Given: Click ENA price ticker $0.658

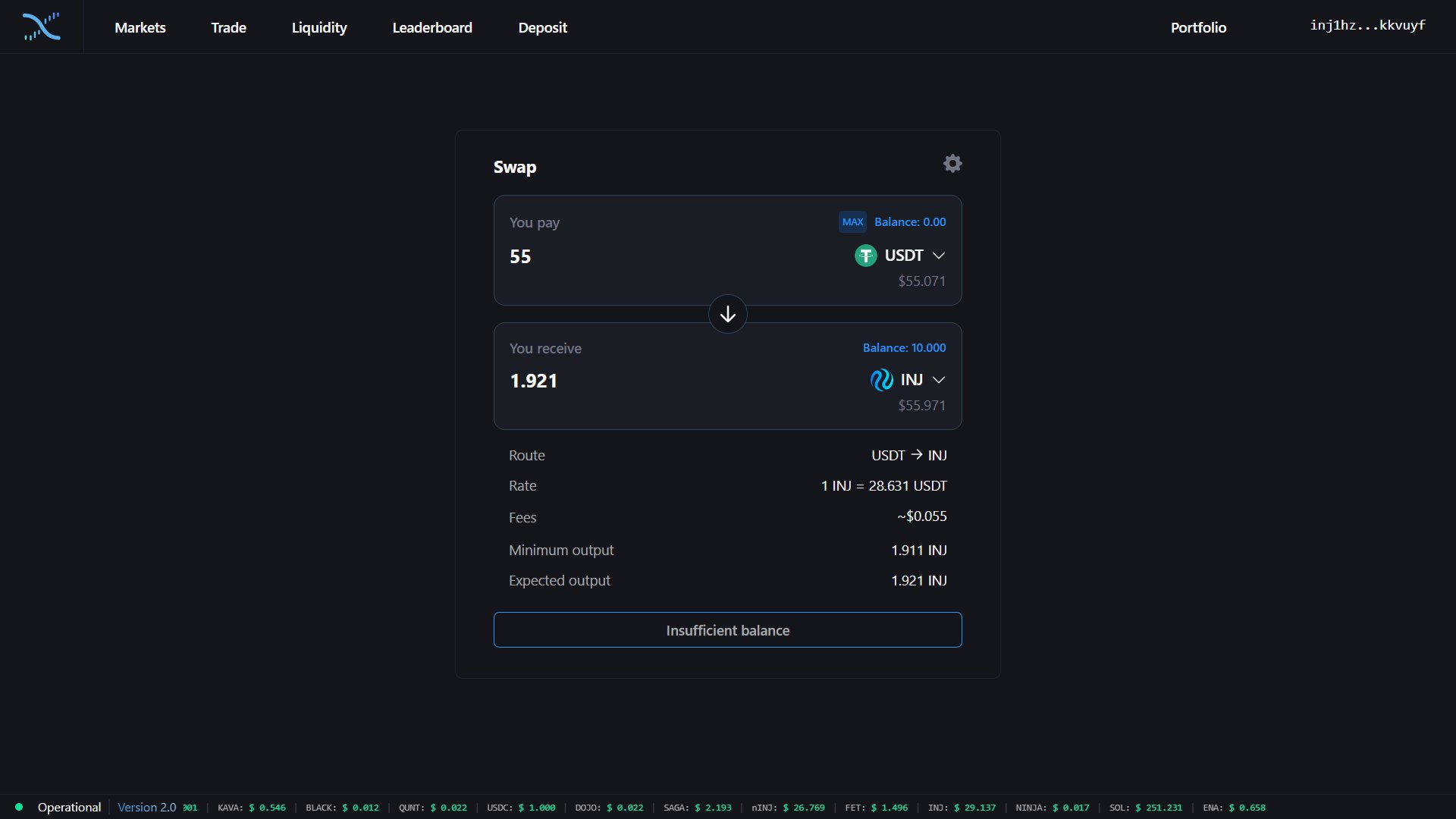Looking at the screenshot, I should [x=1234, y=808].
